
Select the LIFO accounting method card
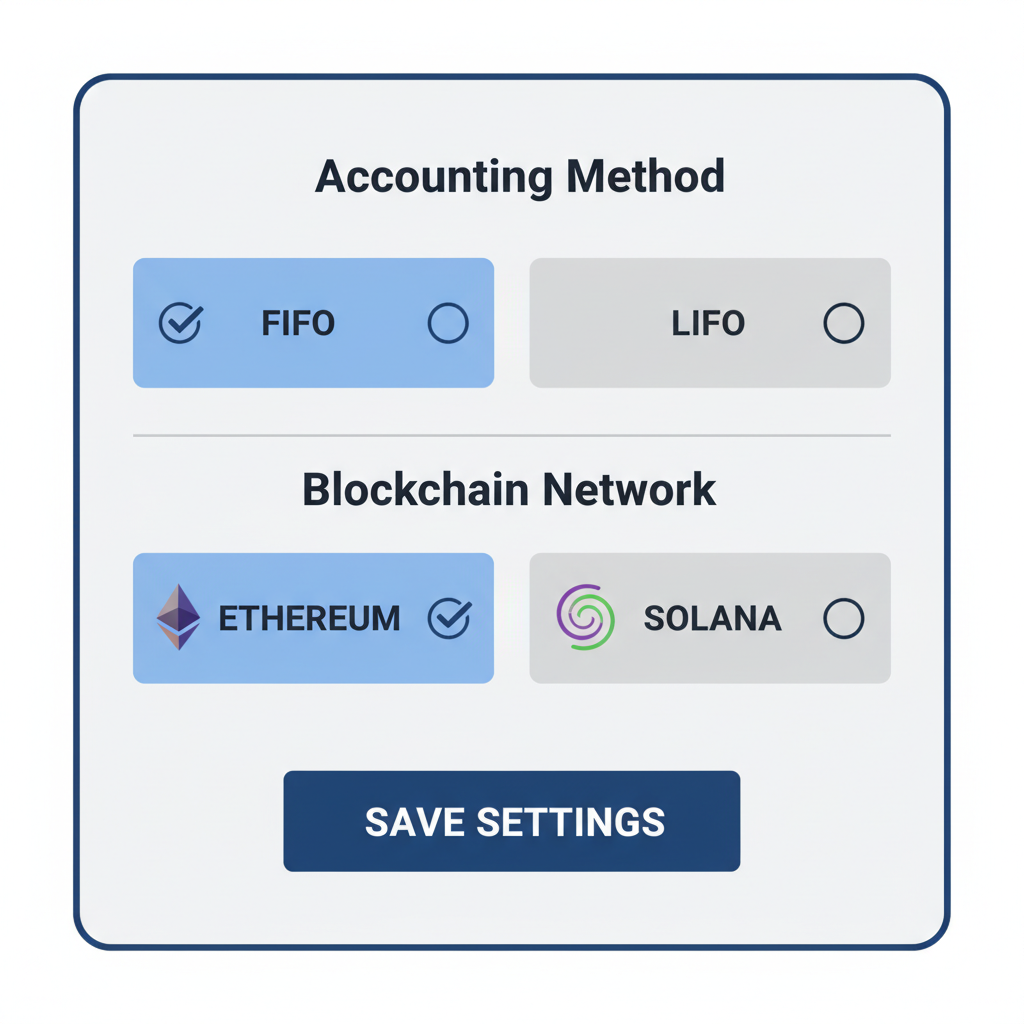(709, 323)
